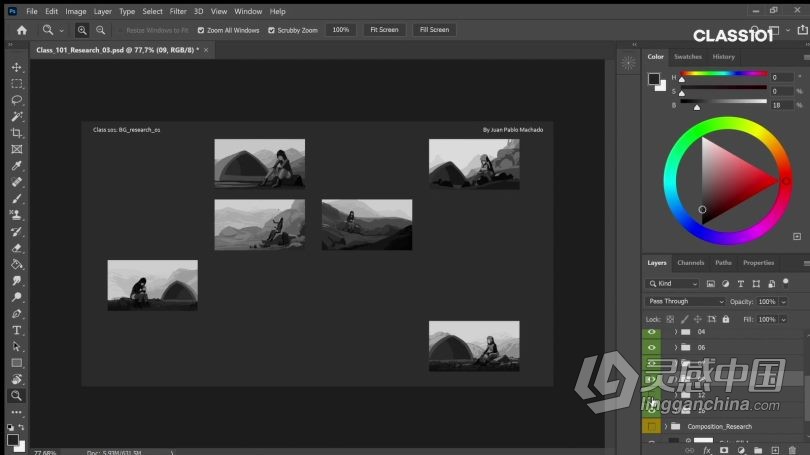This screenshot has width=810, height=455.
Task: Expand layer group 04
Action: (x=676, y=332)
